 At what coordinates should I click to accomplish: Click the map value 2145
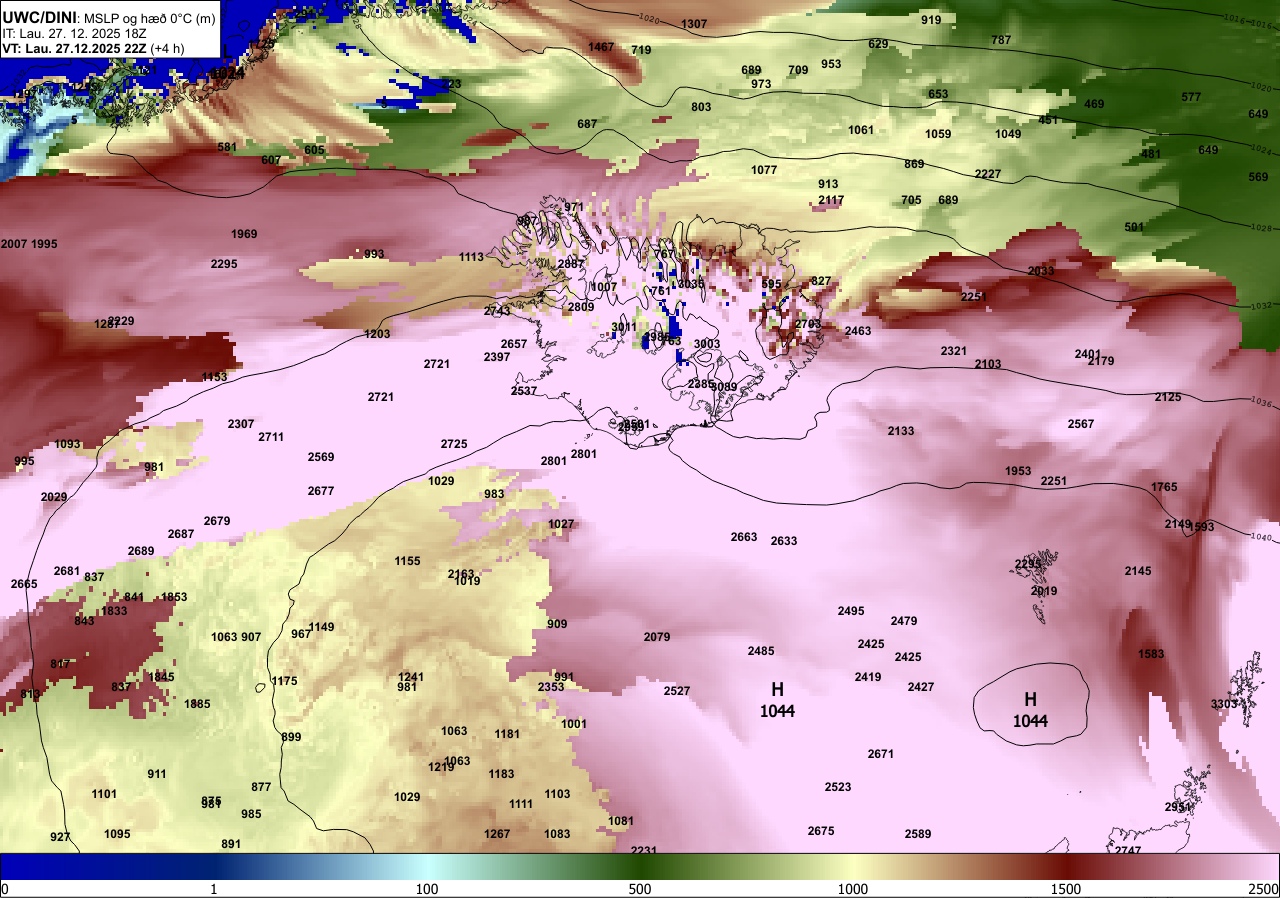[1138, 571]
